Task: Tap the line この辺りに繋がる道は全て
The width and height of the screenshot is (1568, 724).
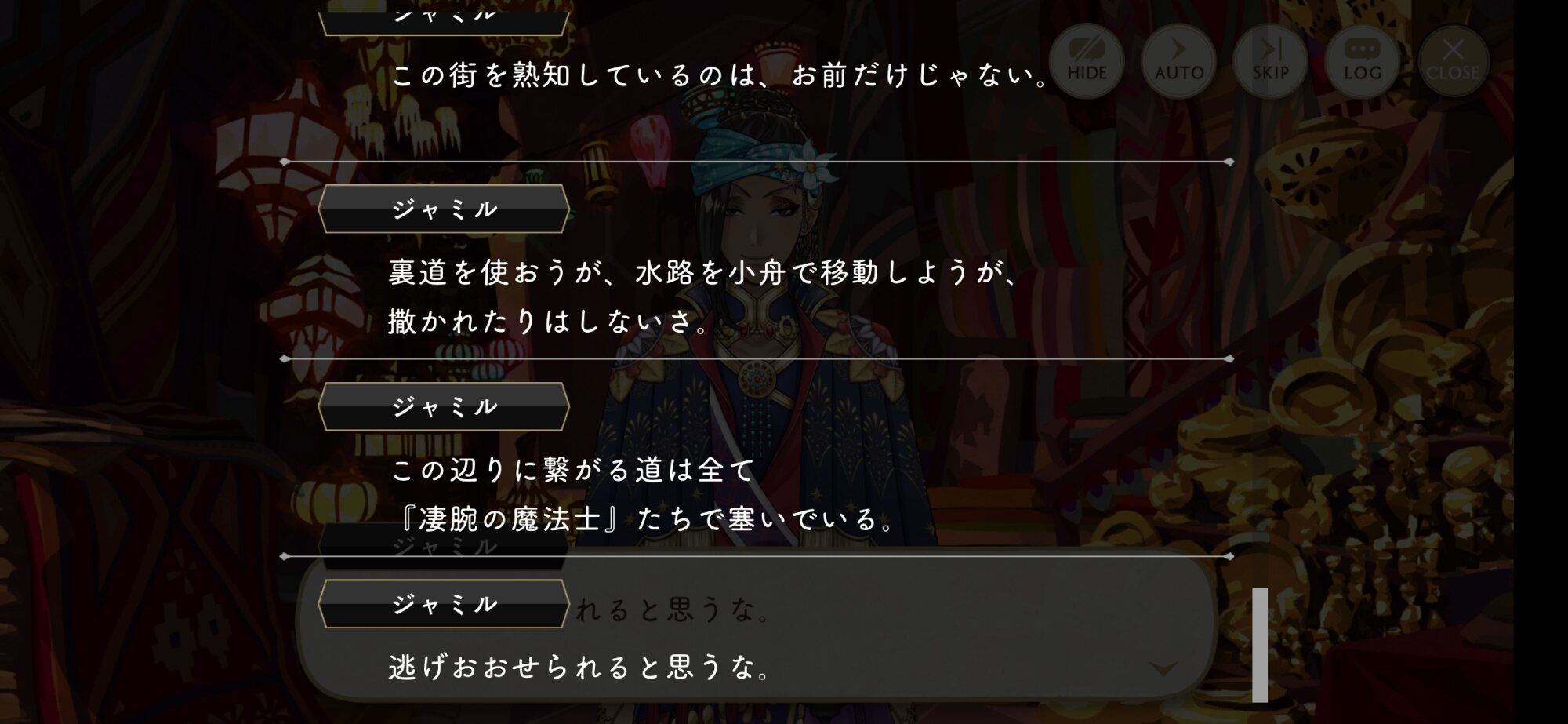Action: click(x=572, y=470)
